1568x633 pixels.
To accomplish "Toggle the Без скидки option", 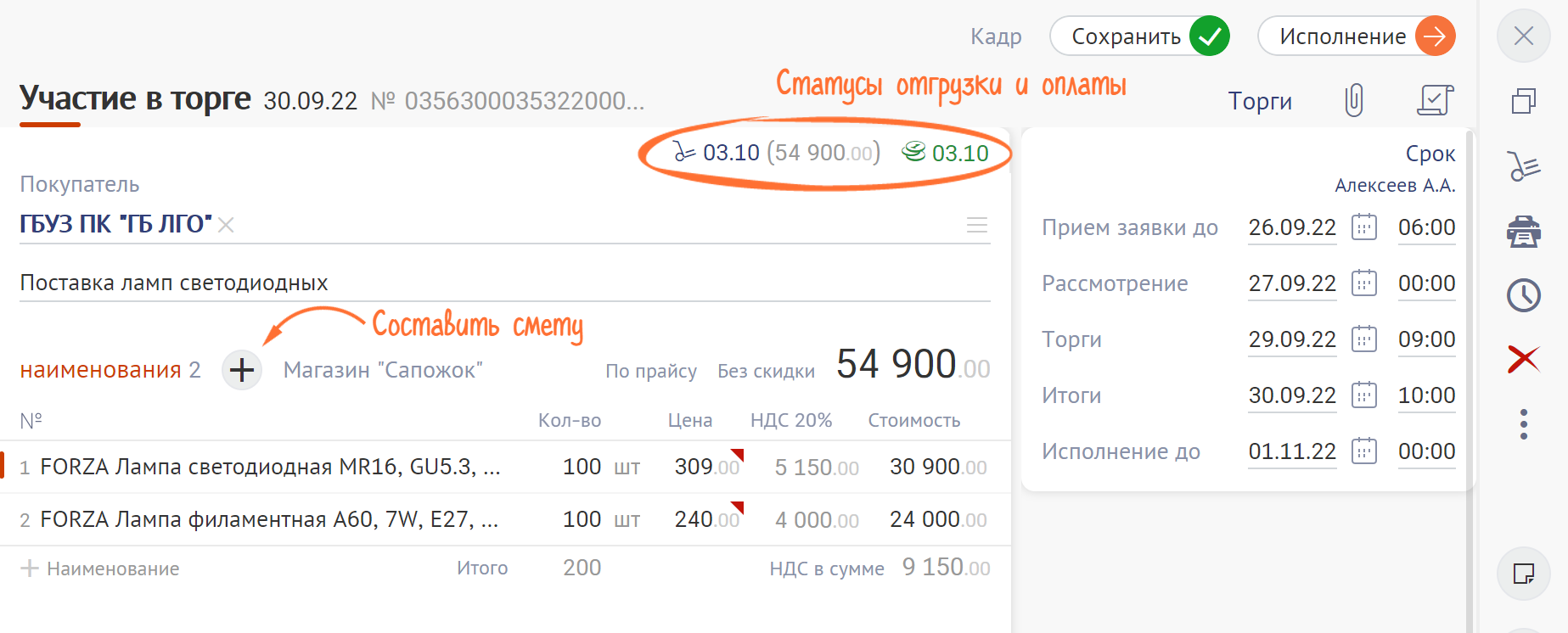I will pos(766,371).
